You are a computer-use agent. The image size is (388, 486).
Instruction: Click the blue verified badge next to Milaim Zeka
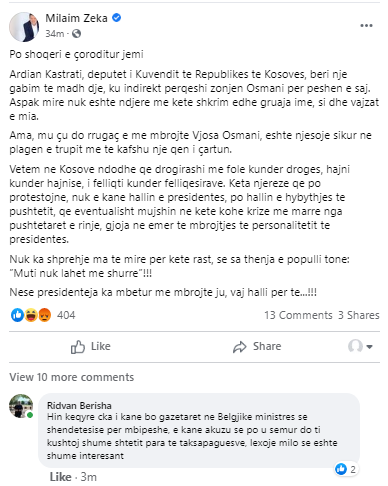(x=116, y=18)
